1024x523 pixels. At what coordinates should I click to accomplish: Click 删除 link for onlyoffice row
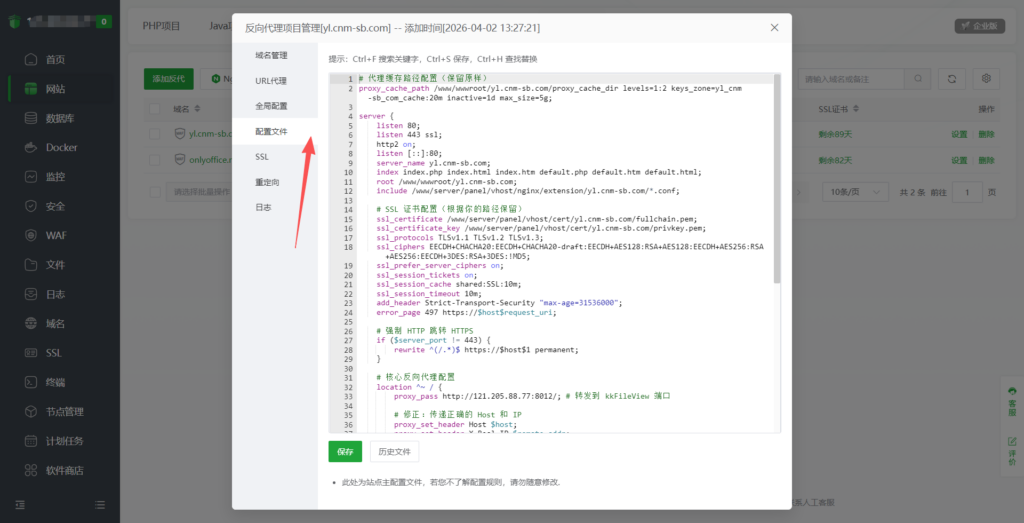point(986,160)
